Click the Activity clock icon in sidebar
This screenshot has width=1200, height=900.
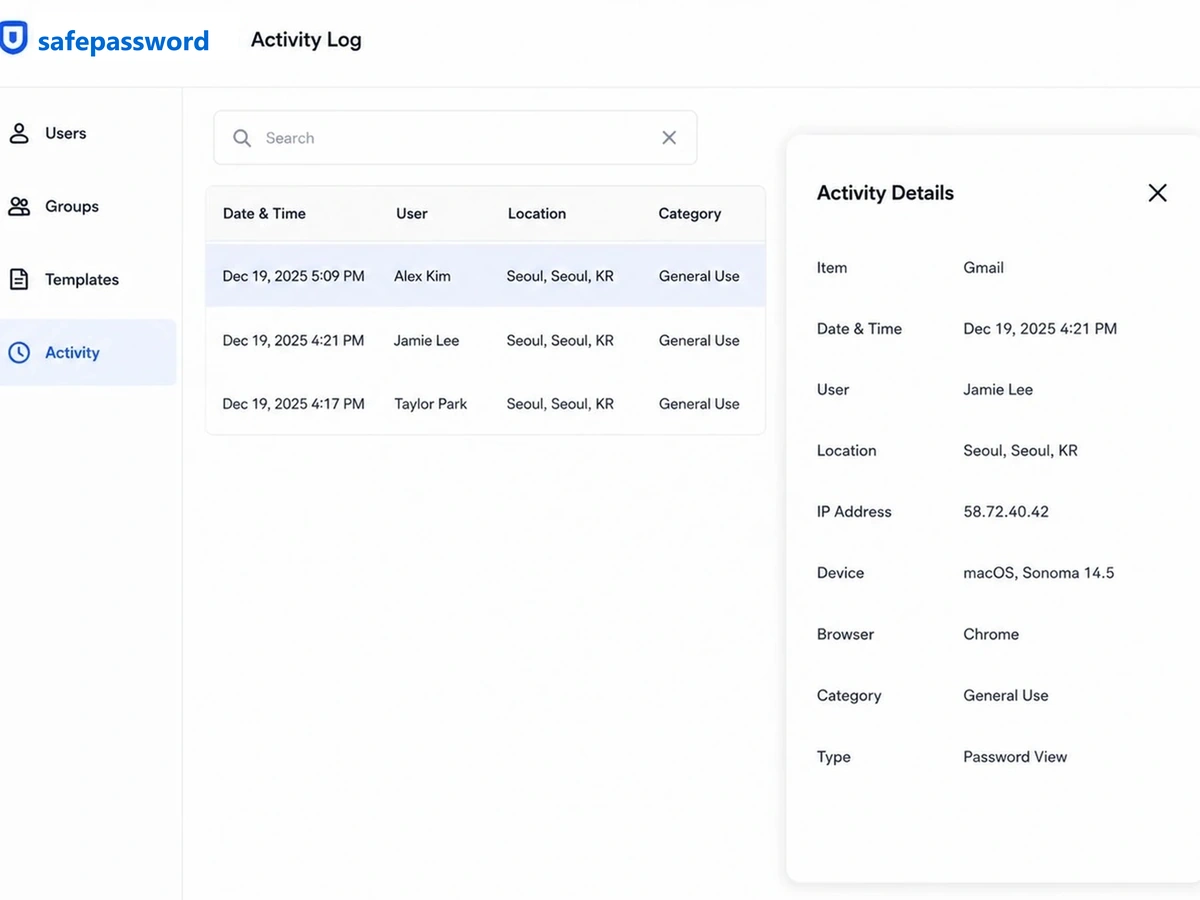coord(19,352)
